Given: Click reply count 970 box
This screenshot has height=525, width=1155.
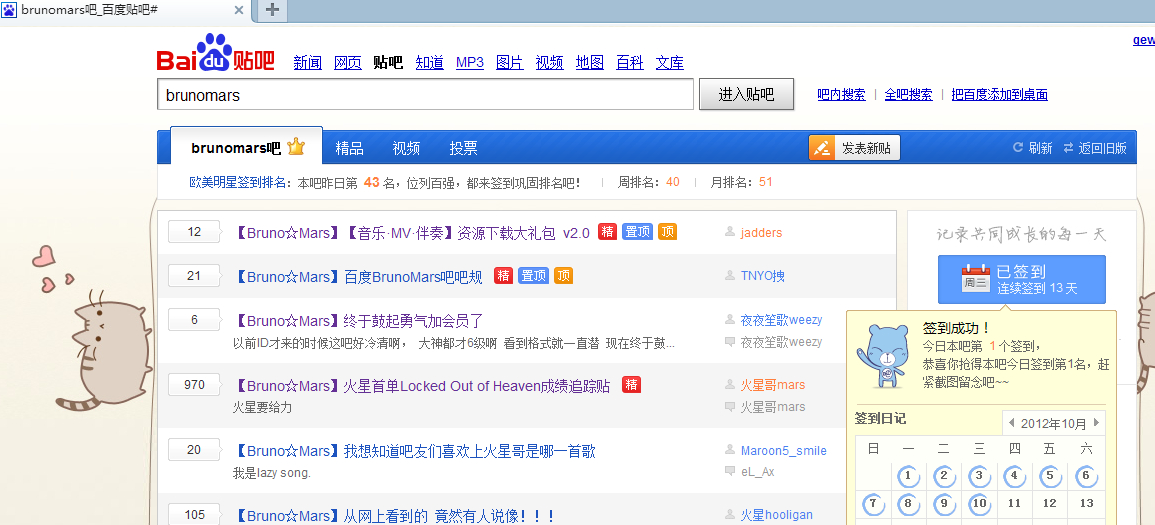Looking at the screenshot, I should (x=194, y=385).
